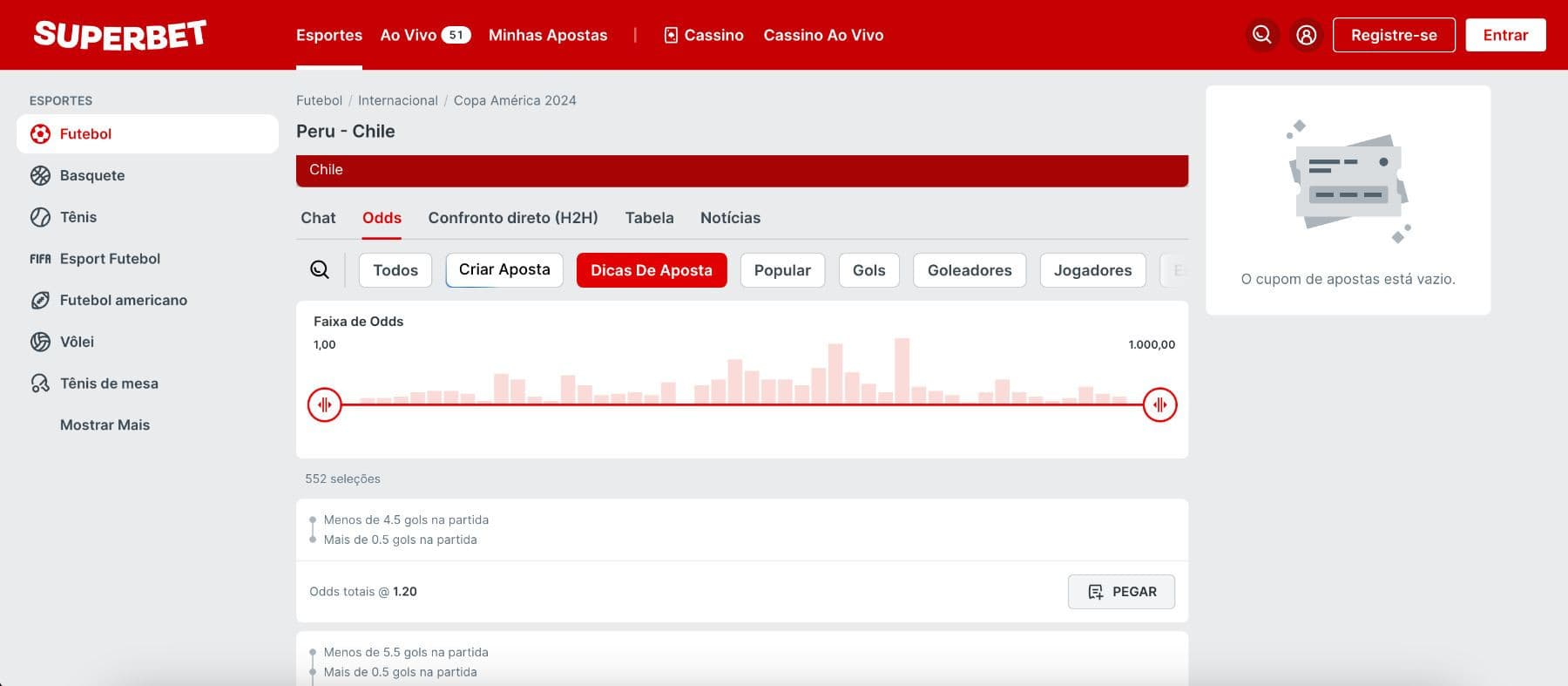The width and height of the screenshot is (1568, 686).
Task: Select the Jogadores filter
Action: [1092, 270]
